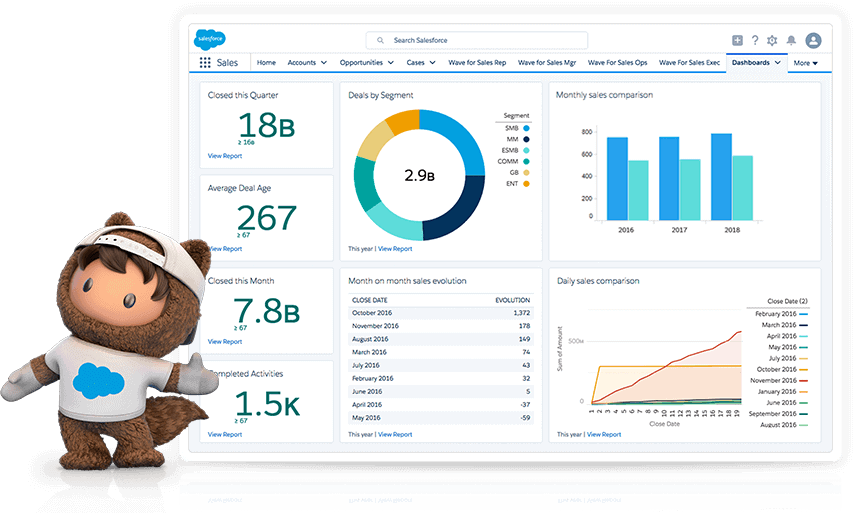Image resolution: width=858 pixels, height=513 pixels.
Task: Click the 1.5K Completed Activities metric
Action: (x=268, y=404)
